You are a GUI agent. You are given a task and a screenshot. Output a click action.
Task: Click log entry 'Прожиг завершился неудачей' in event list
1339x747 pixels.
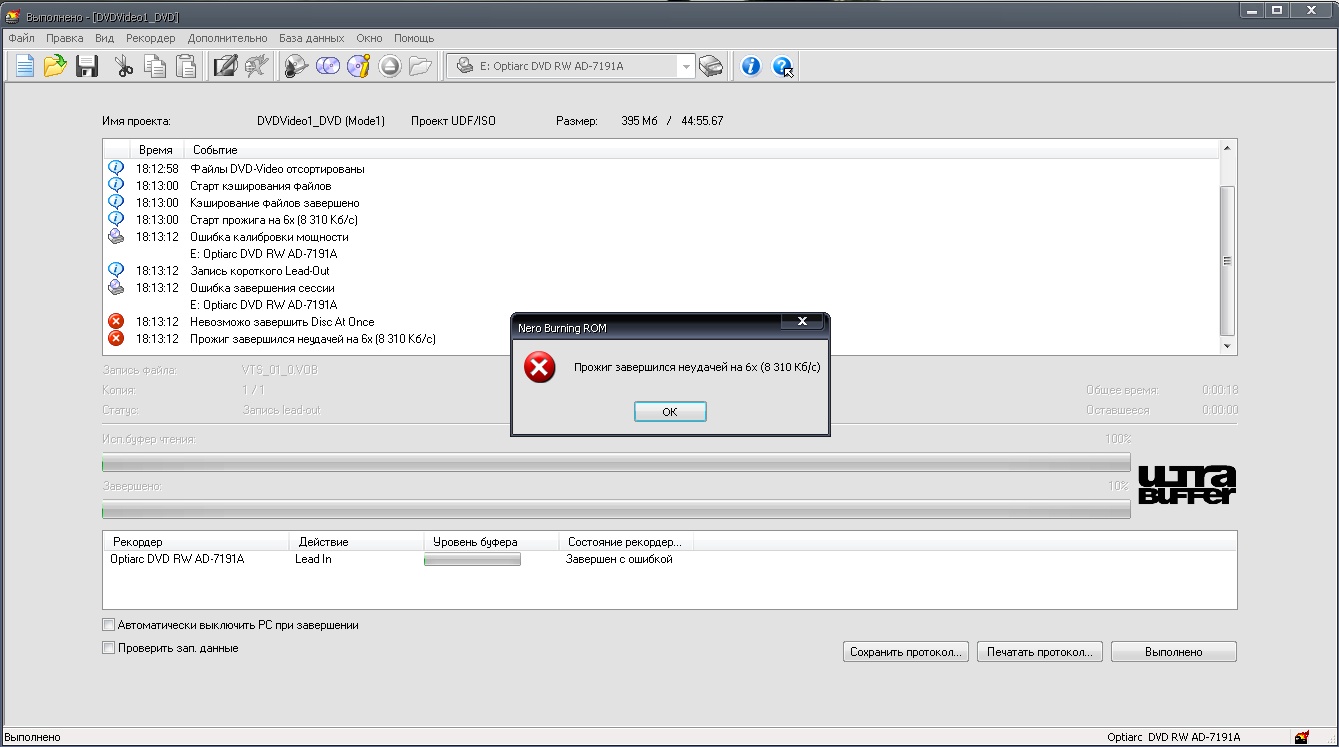click(313, 339)
